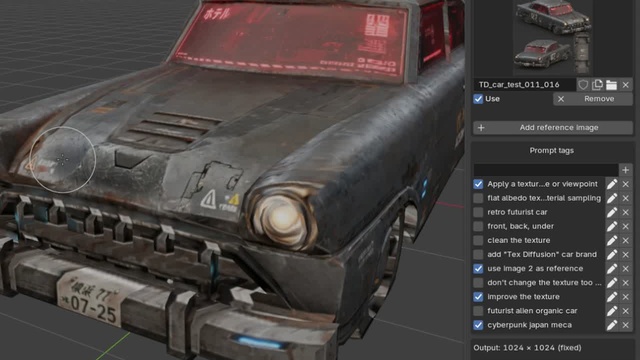Delete 'front, back, under' tag
The width and height of the screenshot is (640, 360).
pyautogui.click(x=625, y=227)
